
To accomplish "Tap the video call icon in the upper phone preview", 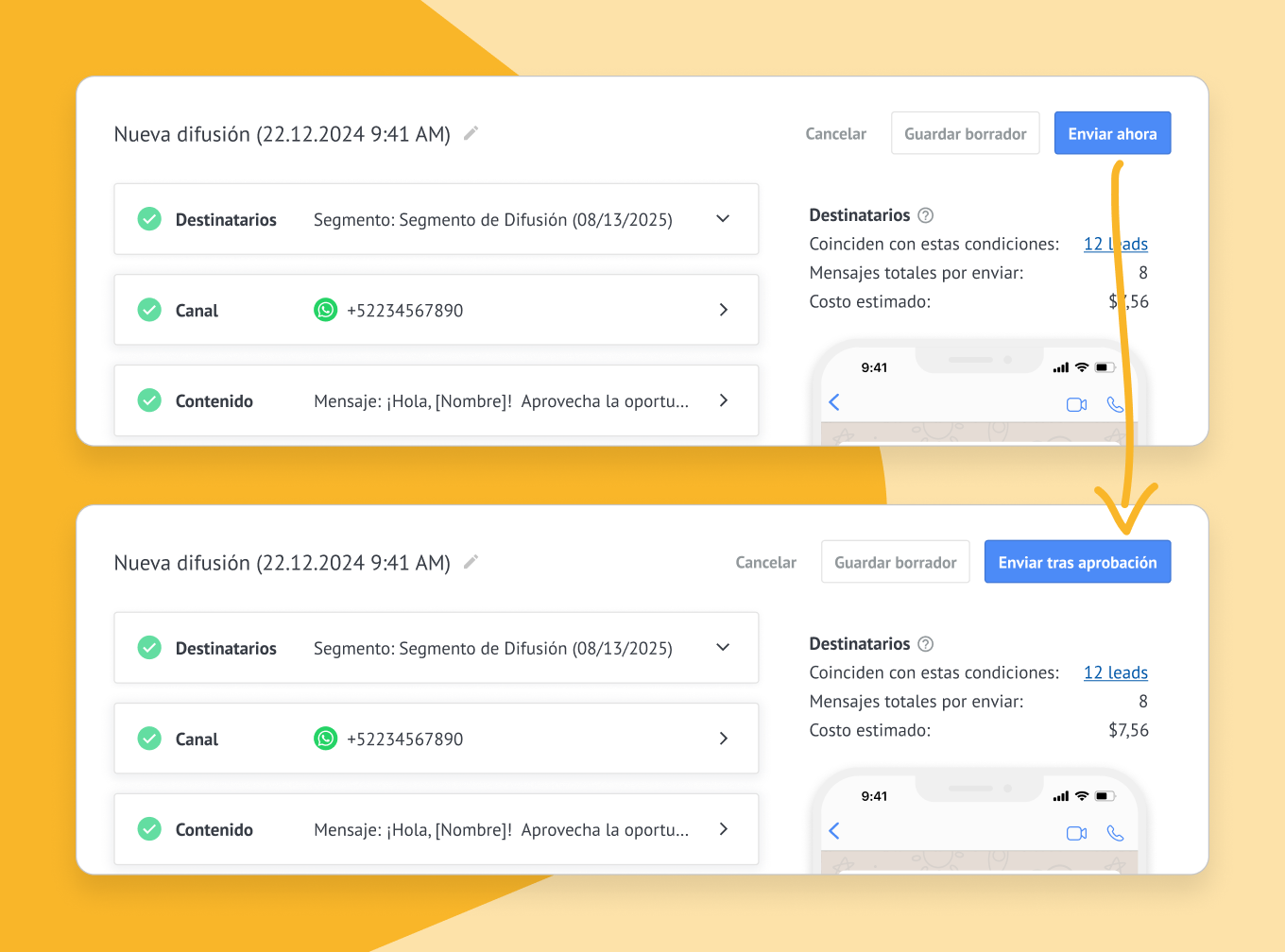I will pos(1076,404).
